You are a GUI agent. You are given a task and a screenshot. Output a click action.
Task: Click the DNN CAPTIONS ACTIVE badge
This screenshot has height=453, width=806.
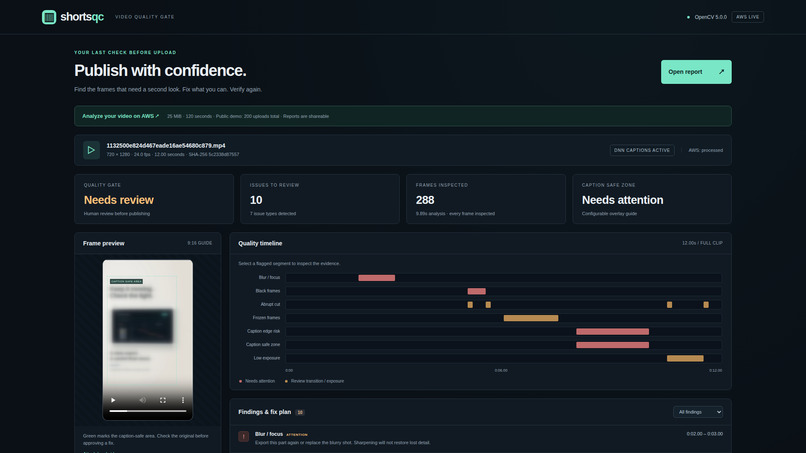point(642,150)
